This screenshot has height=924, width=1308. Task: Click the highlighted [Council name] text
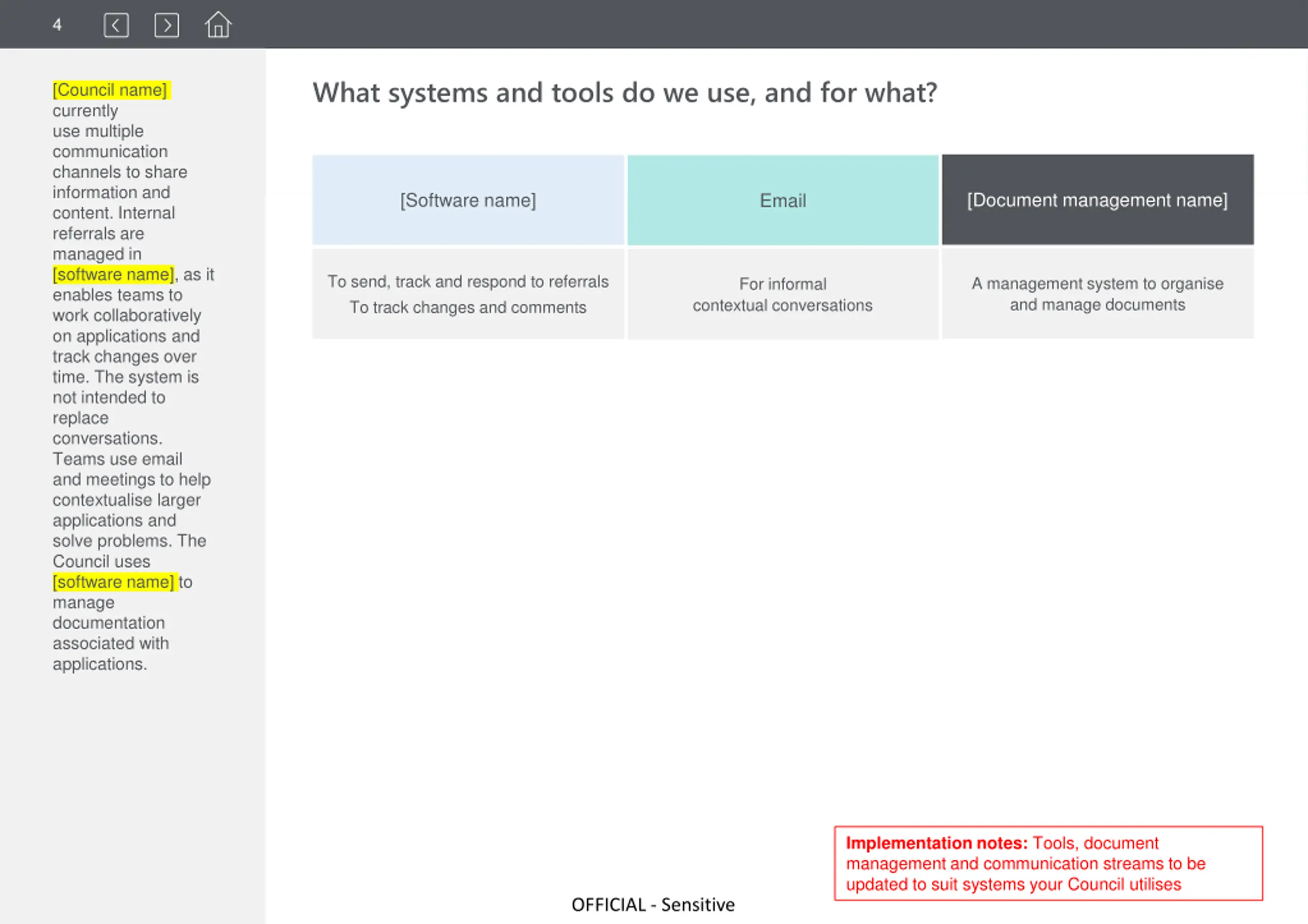tap(111, 90)
